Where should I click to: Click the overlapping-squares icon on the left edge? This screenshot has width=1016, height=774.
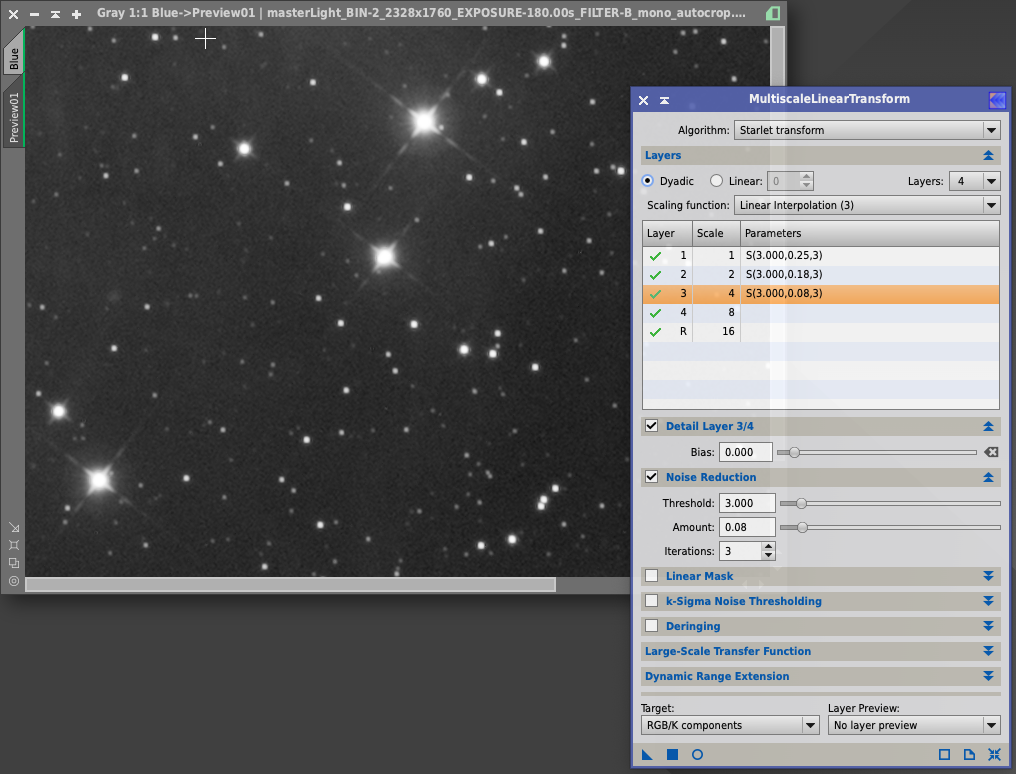(14, 563)
